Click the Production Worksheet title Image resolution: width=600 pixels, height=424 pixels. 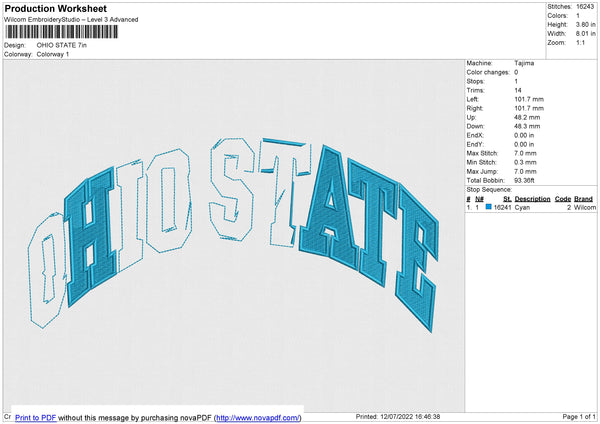click(55, 8)
